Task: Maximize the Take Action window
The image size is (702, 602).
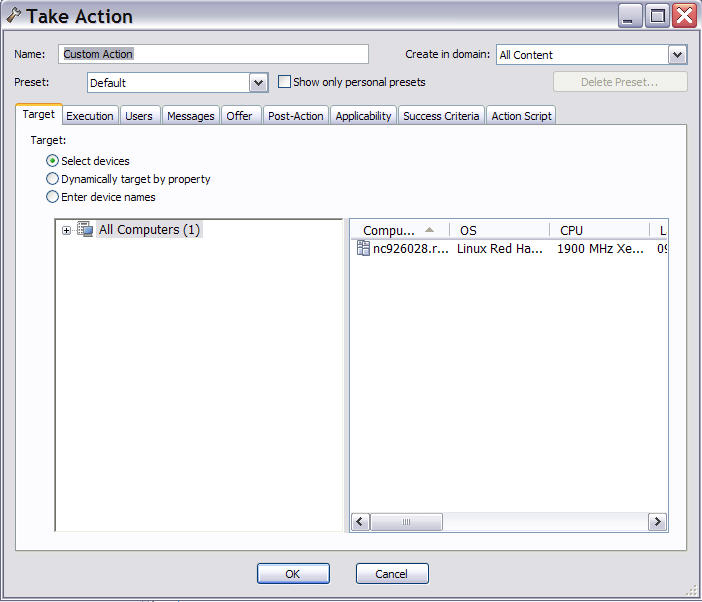Action: point(657,16)
